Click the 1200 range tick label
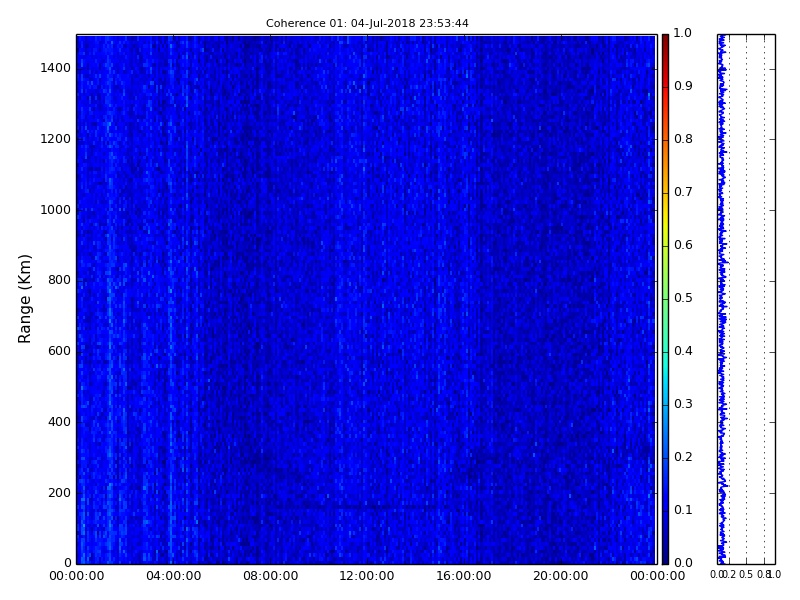Viewport: 800px width, 600px height. [55, 139]
